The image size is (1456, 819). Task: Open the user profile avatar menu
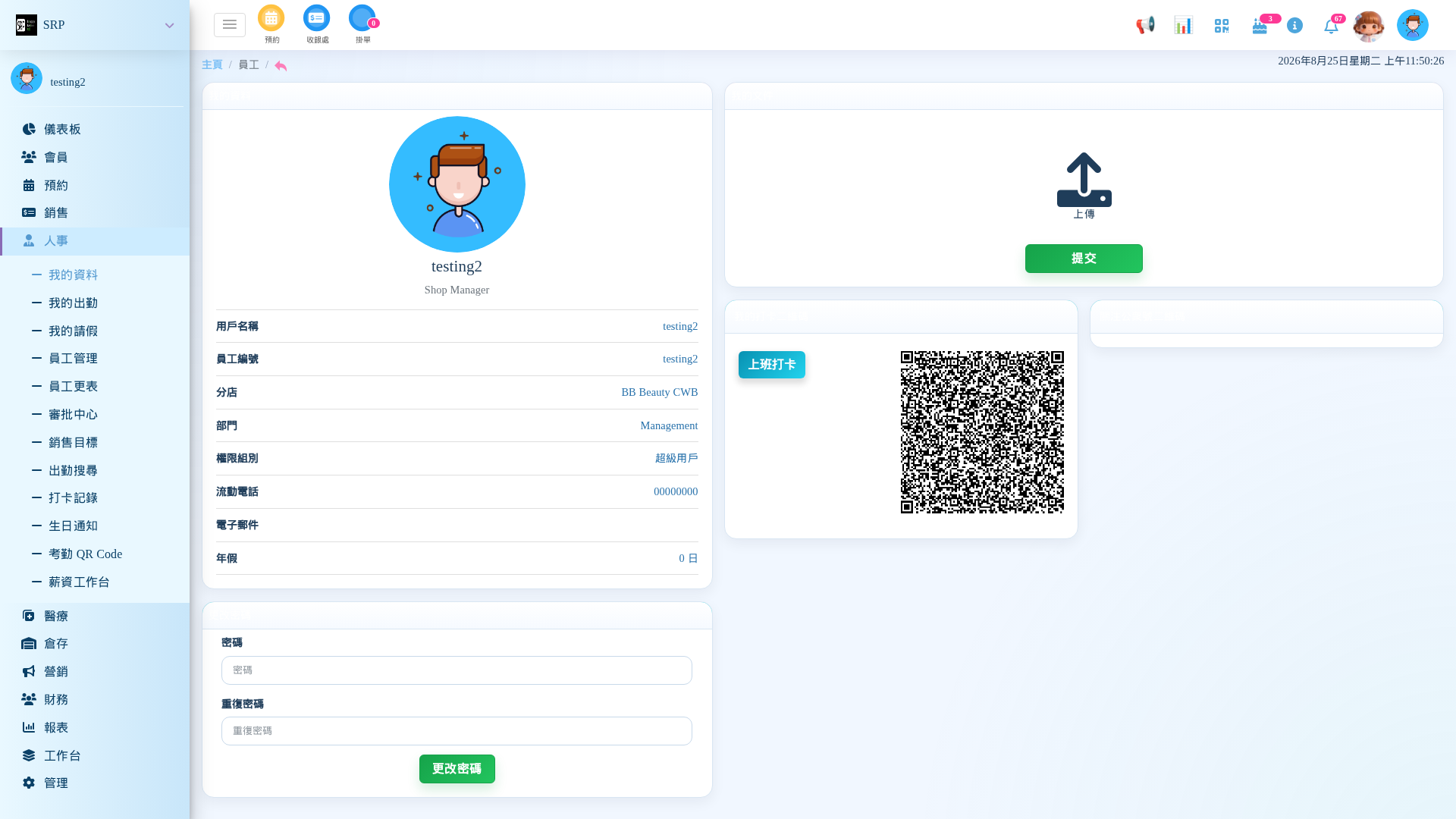[1412, 25]
